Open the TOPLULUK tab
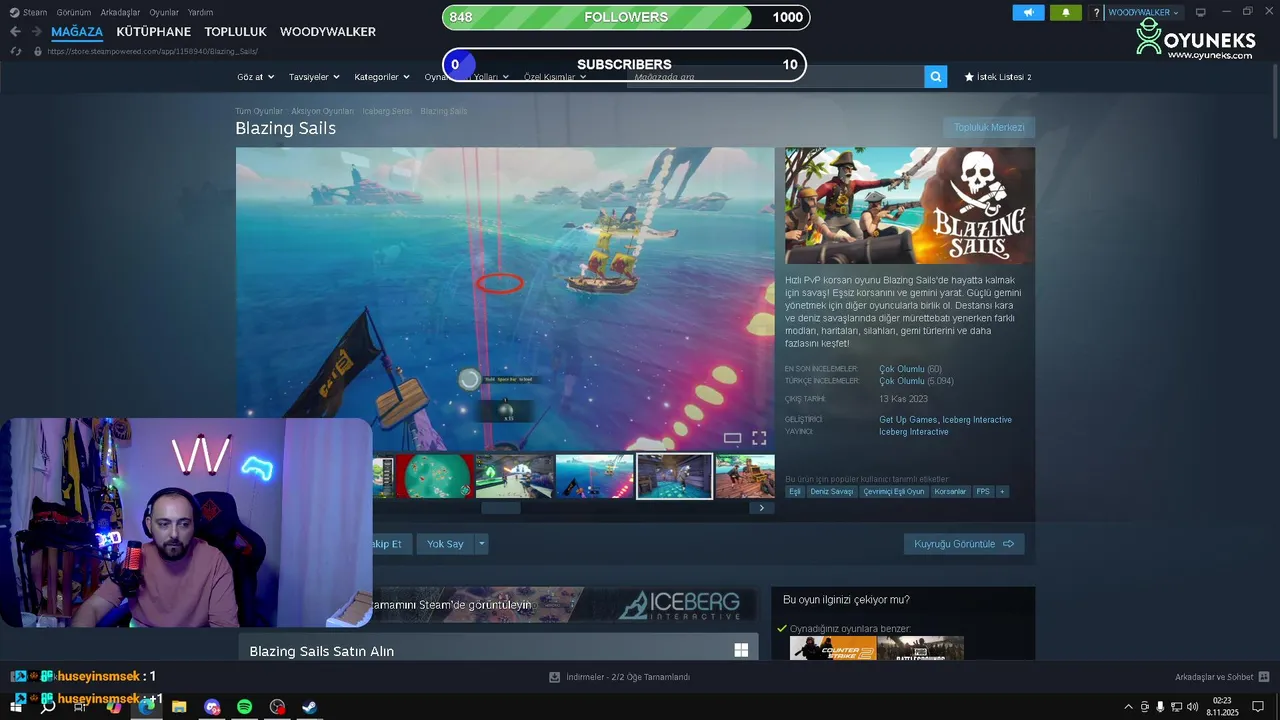Viewport: 1280px width, 720px height. pos(235,32)
